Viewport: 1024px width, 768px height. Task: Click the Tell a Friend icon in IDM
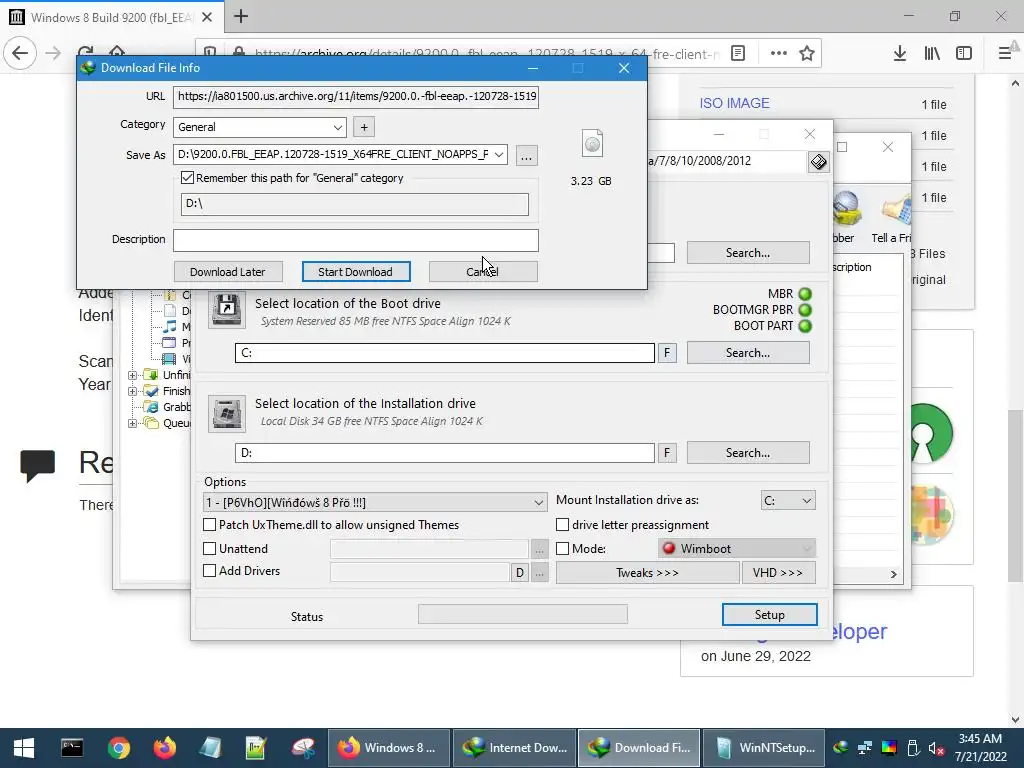896,209
